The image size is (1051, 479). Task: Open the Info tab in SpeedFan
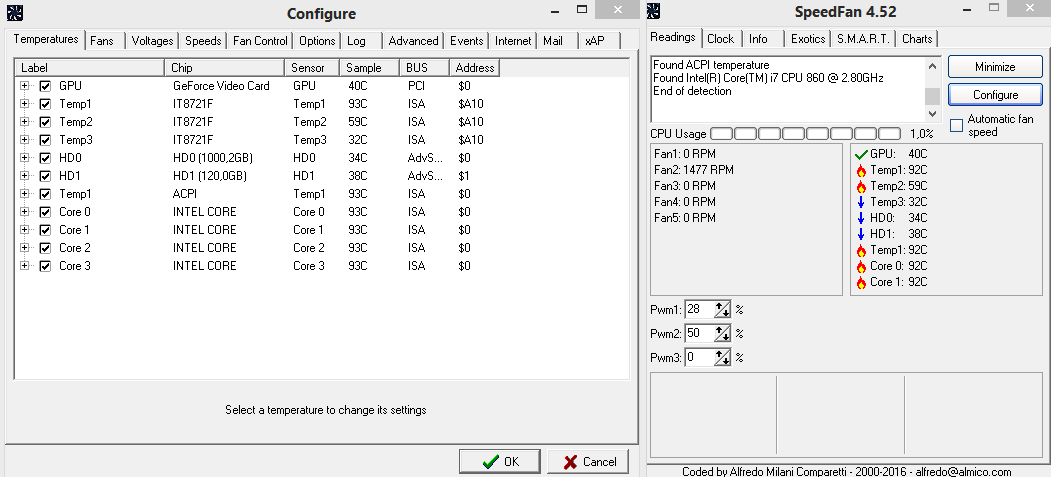763,39
